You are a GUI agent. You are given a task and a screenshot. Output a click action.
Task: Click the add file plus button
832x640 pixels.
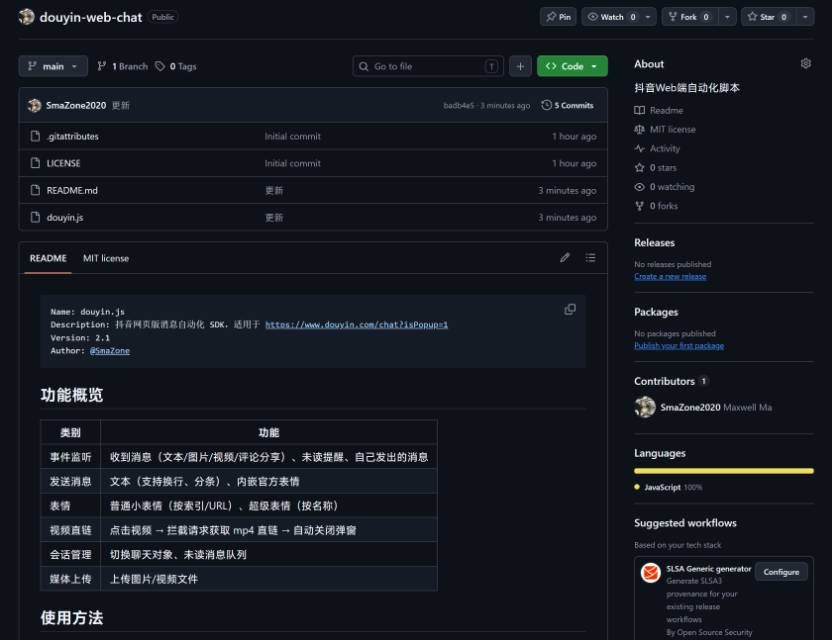(x=520, y=66)
